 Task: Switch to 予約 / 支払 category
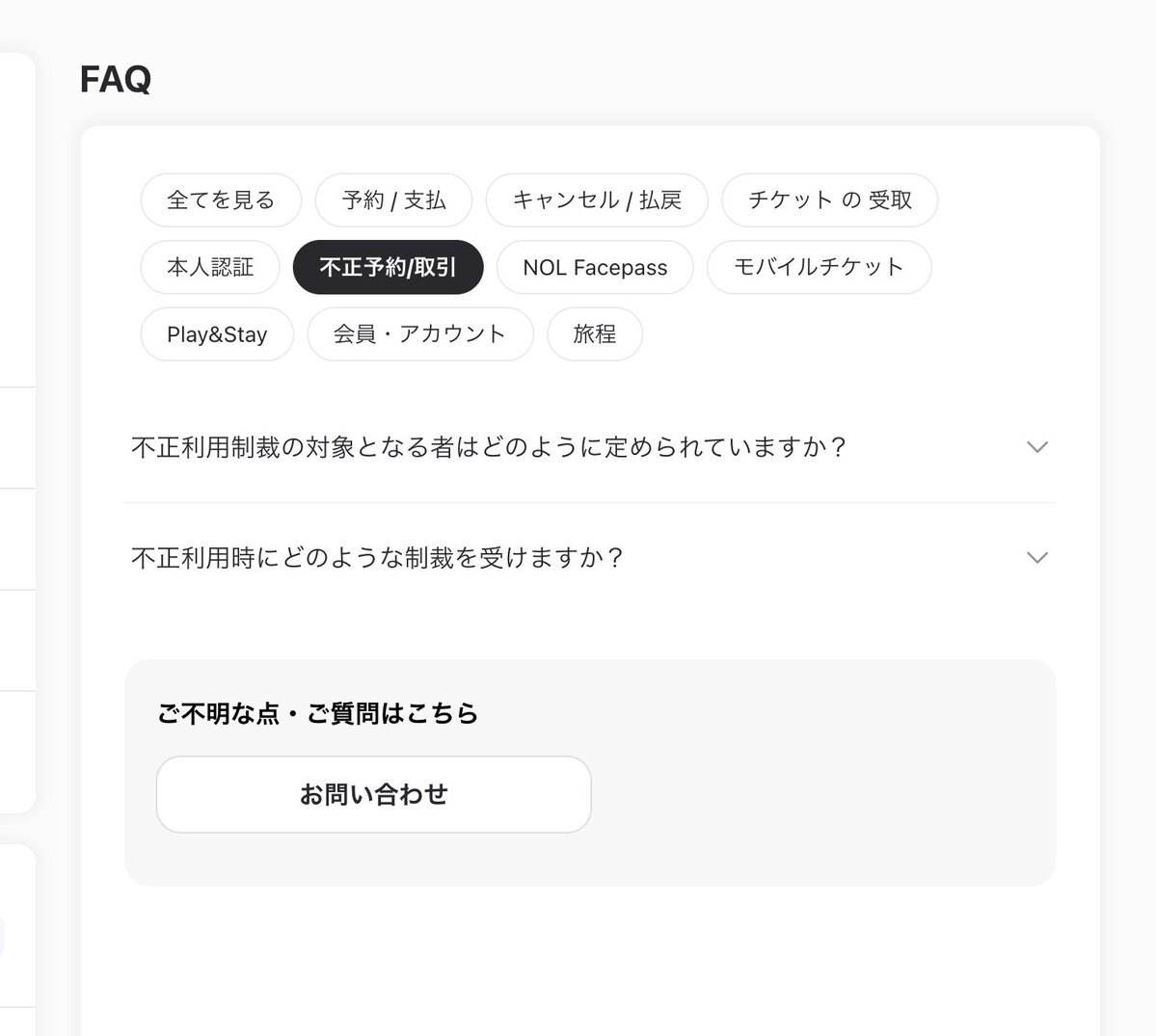click(x=393, y=200)
